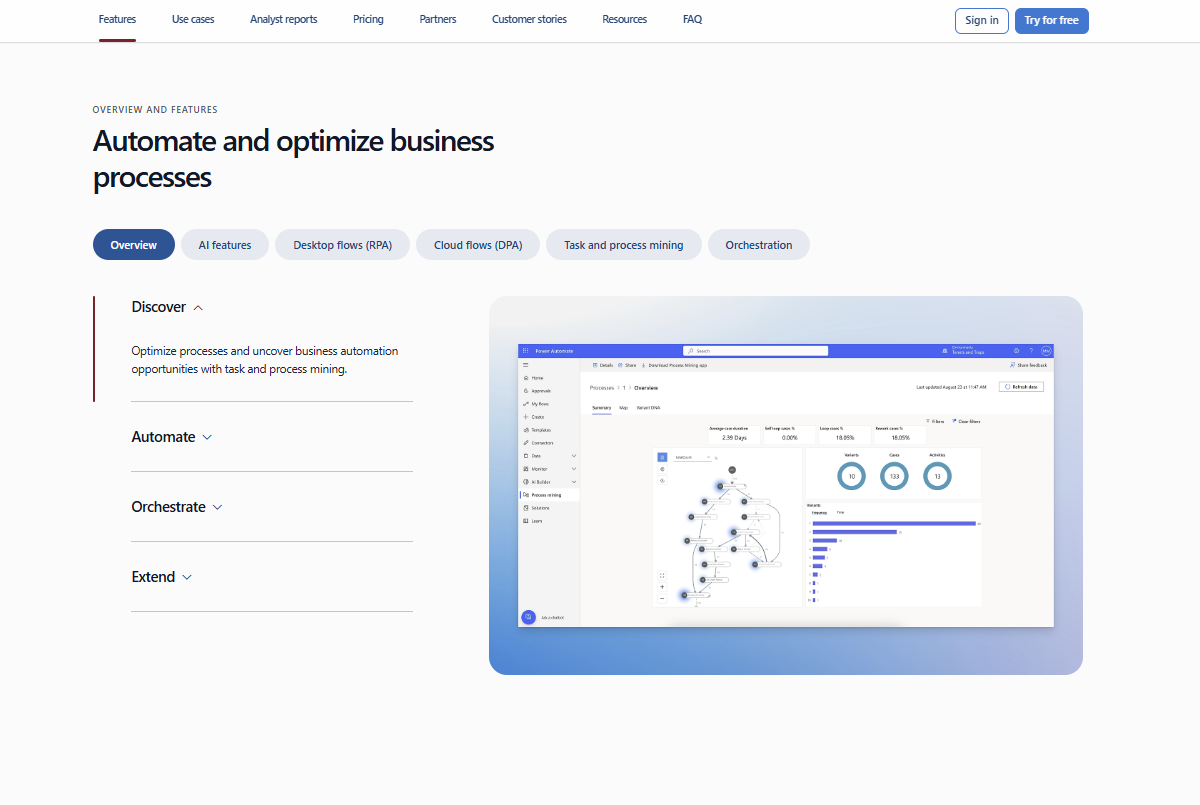Switch to the Map tab
This screenshot has width=1200, height=805.
[x=622, y=407]
